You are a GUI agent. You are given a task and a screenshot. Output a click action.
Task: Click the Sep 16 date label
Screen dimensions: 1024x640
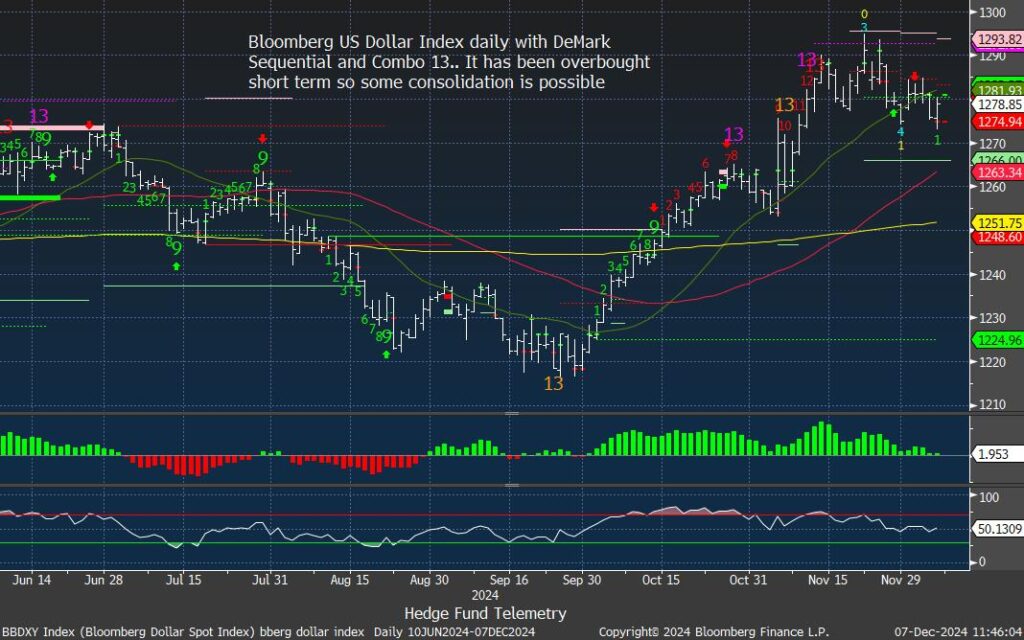509,580
